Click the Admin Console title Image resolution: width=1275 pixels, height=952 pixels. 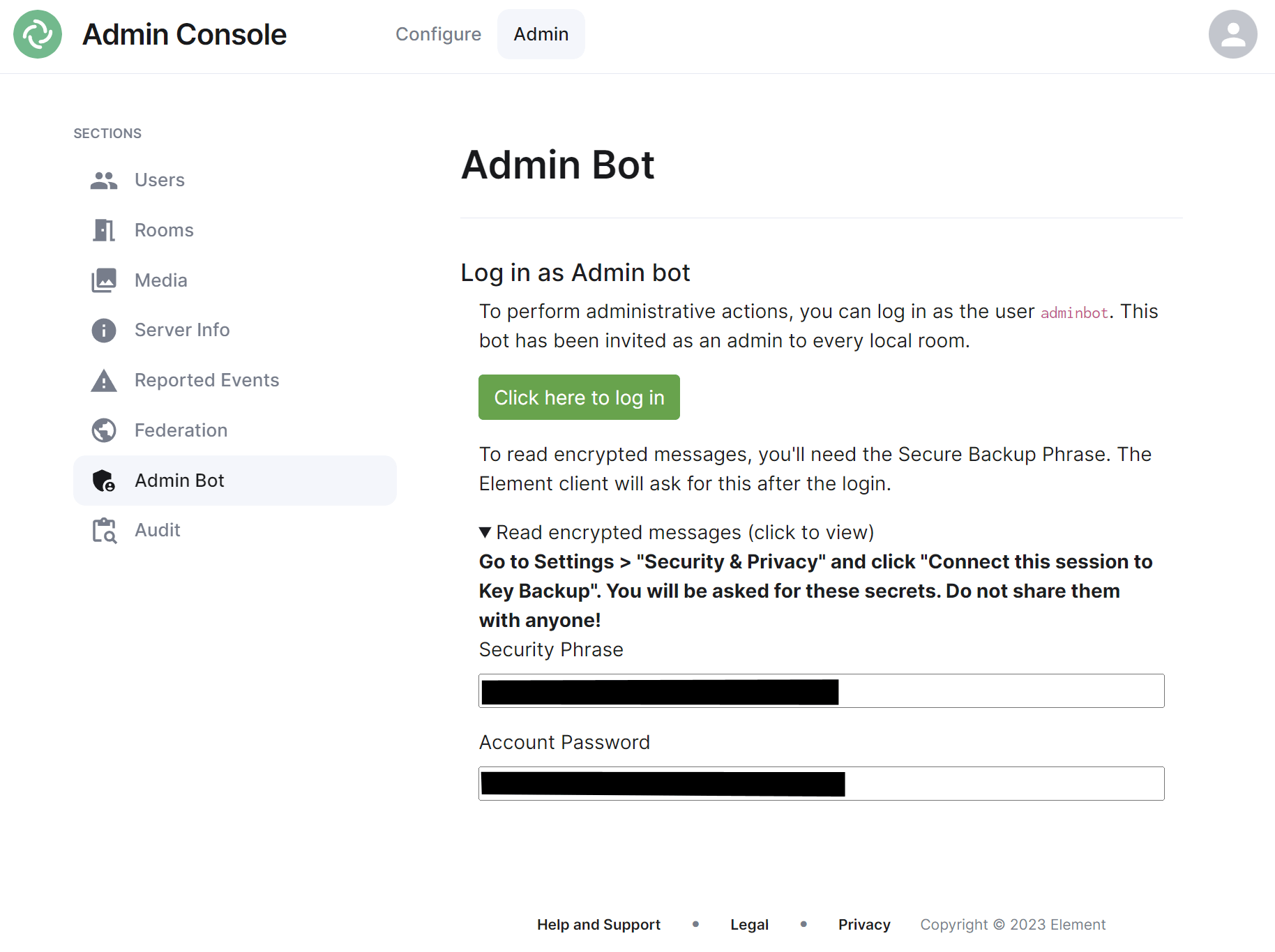184,34
